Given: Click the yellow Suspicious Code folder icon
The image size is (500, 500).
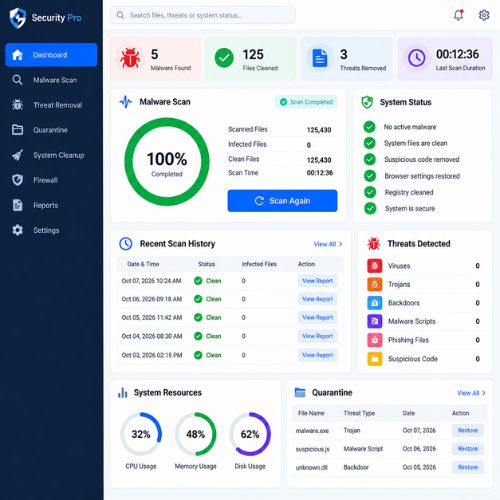Looking at the screenshot, I should [x=375, y=359].
